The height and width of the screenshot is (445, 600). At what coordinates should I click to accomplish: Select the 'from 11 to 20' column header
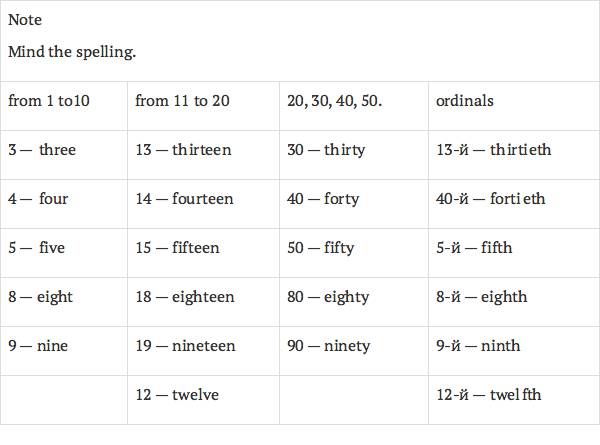(182, 101)
